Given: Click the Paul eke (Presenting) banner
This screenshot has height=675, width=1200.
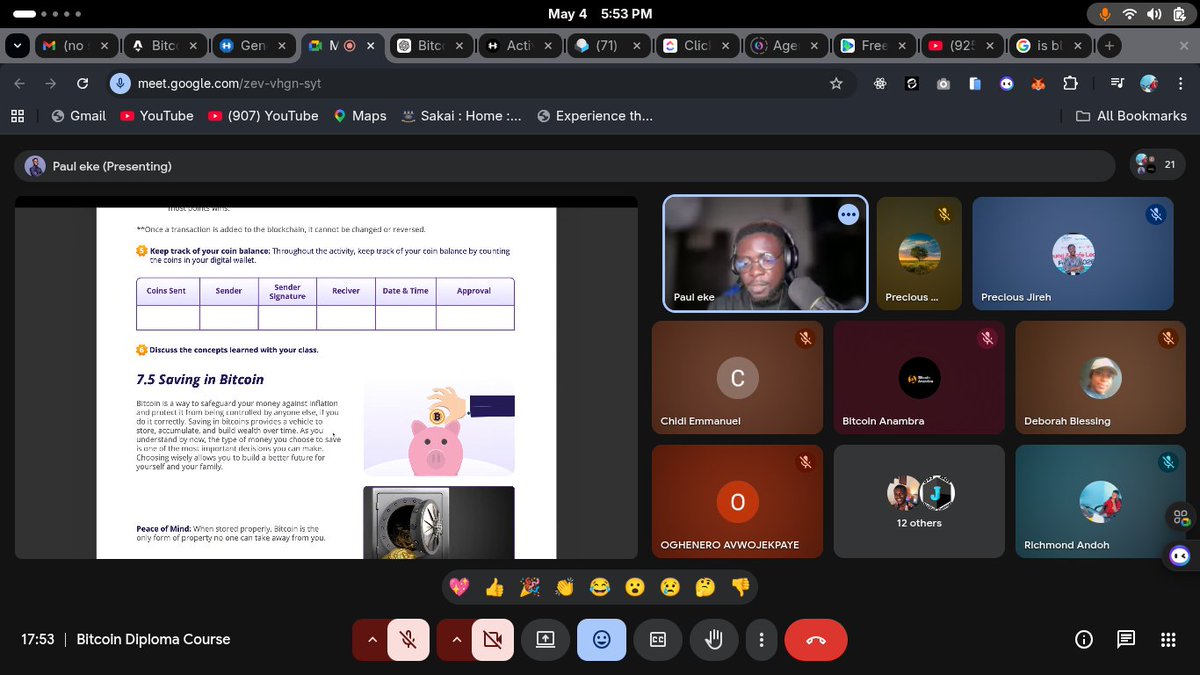Looking at the screenshot, I should [565, 166].
